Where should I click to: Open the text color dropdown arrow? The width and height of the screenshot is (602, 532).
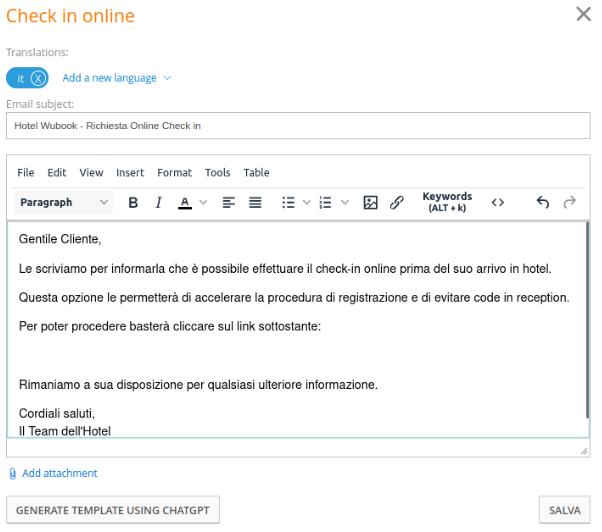click(x=203, y=202)
